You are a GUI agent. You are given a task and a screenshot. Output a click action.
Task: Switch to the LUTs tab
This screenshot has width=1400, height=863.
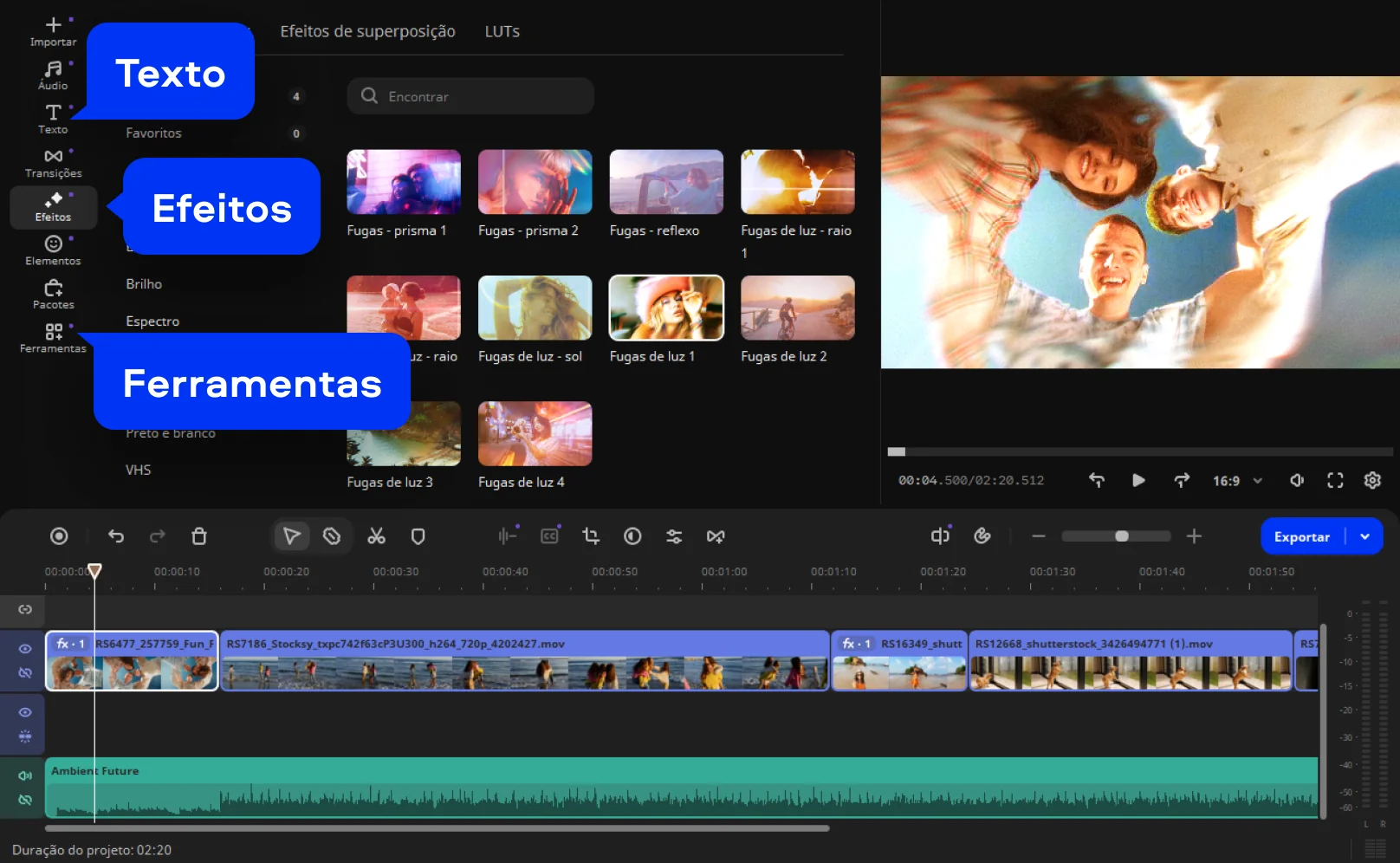pyautogui.click(x=502, y=31)
